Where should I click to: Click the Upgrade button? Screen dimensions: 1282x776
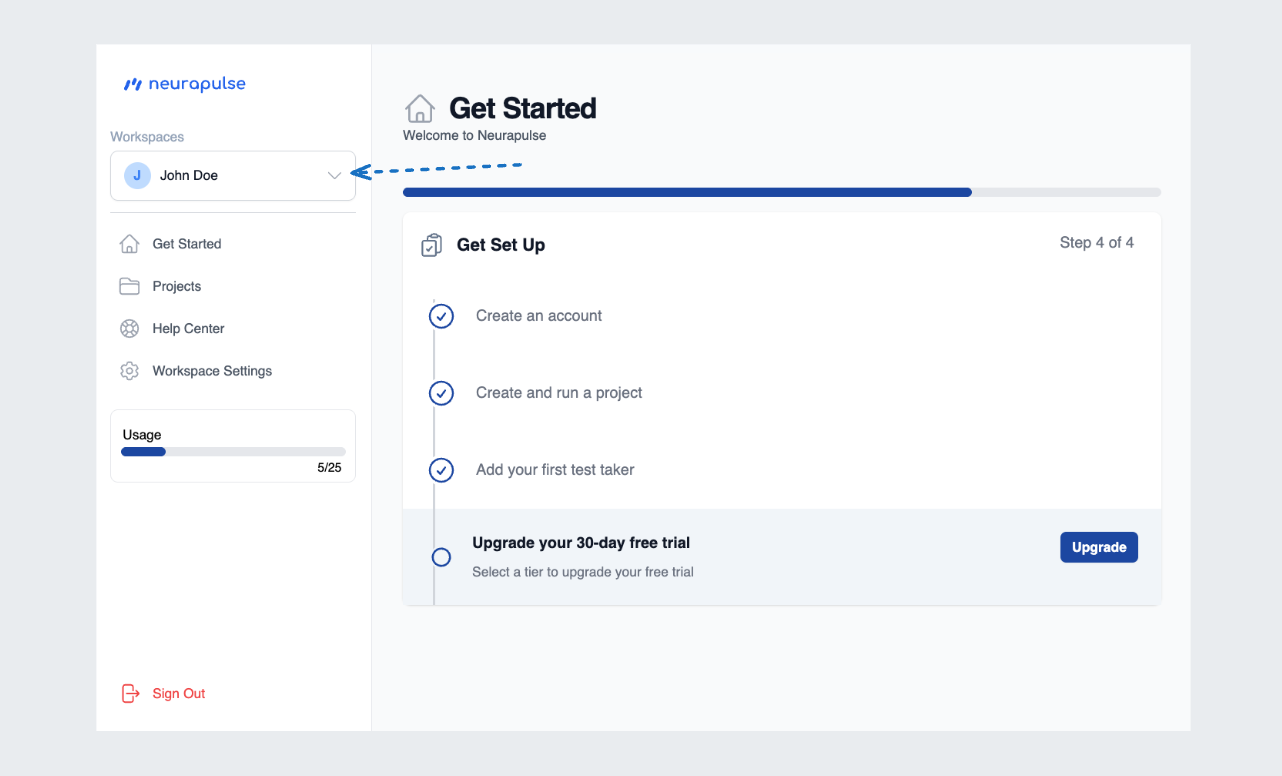[1098, 547]
